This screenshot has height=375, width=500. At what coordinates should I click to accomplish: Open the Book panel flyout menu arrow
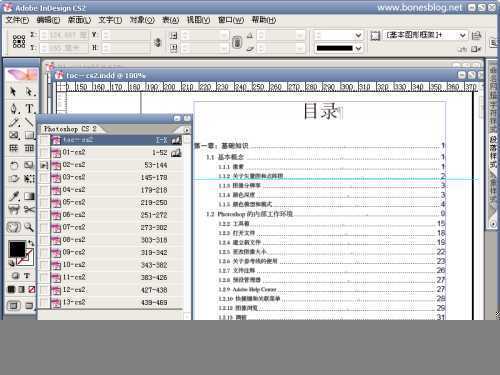pos(186,130)
